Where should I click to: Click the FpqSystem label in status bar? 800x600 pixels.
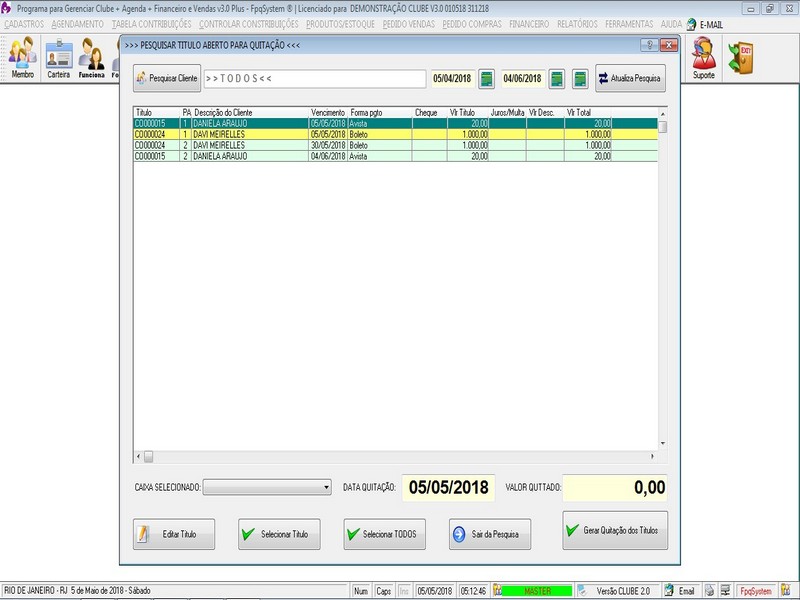click(757, 591)
